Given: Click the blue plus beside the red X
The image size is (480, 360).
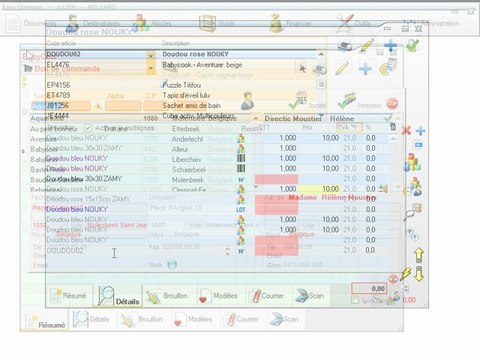Looking at the screenshot, I should pyautogui.click(x=420, y=131).
